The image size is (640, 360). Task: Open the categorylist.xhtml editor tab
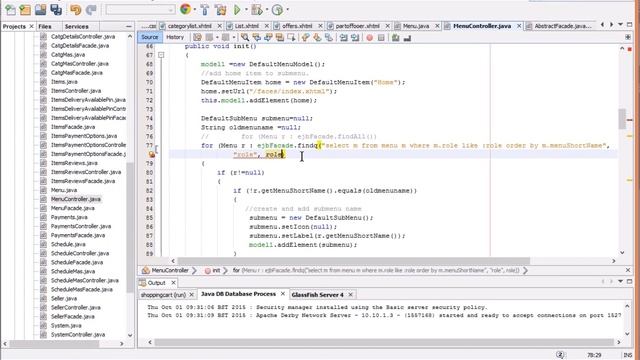(x=189, y=26)
